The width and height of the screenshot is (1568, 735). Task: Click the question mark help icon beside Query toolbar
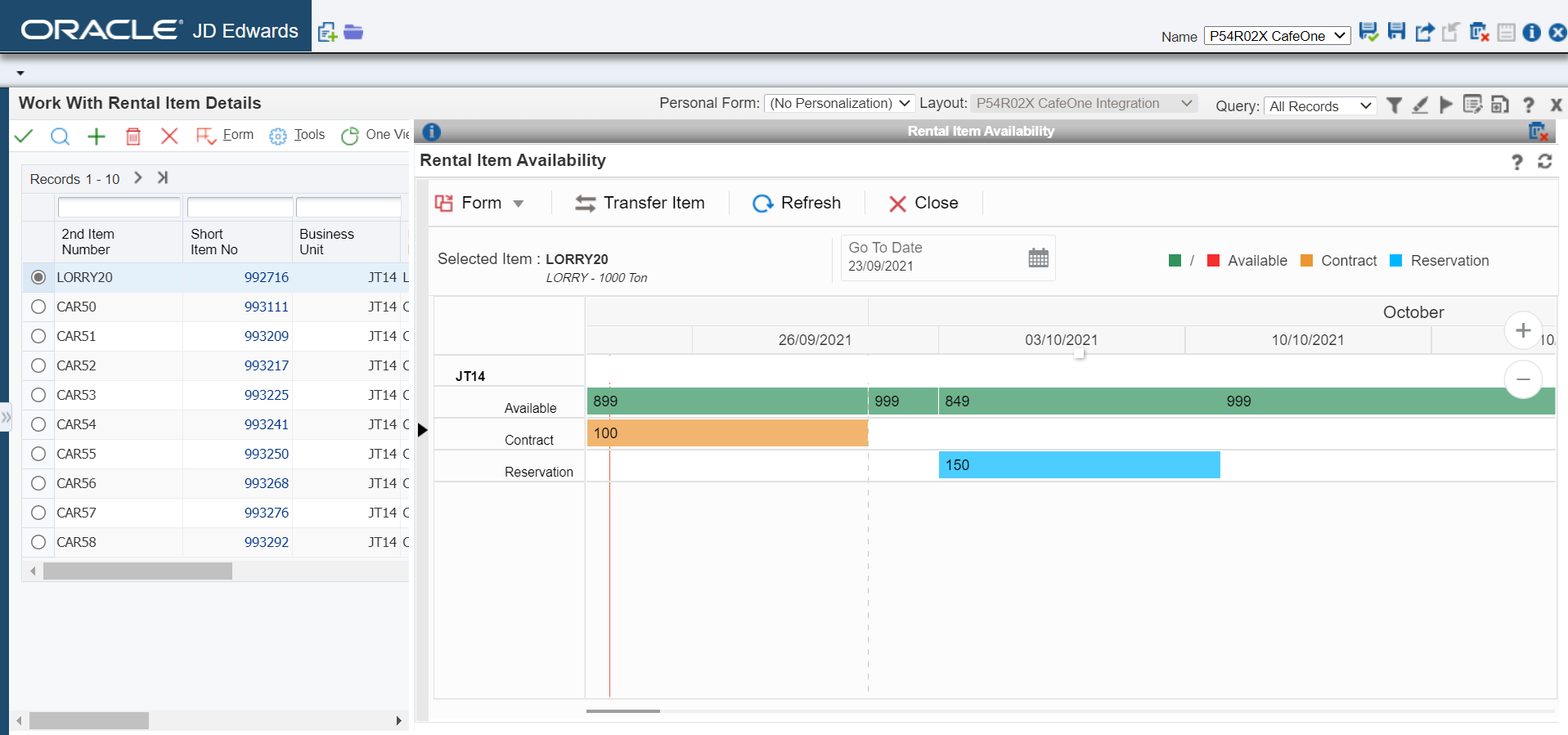pyautogui.click(x=1528, y=105)
